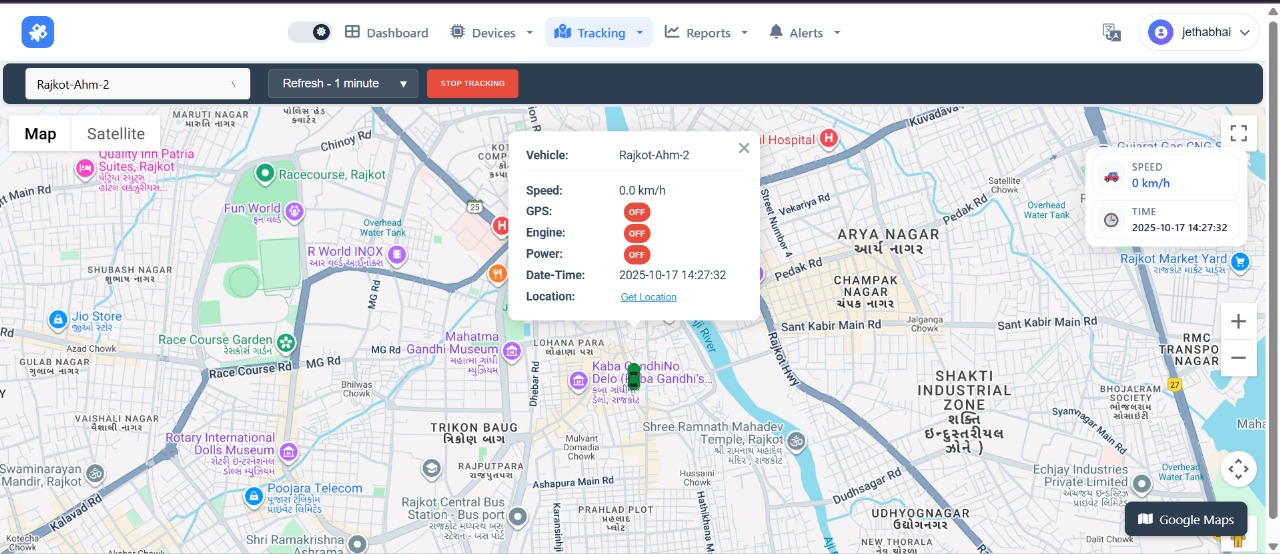Viewport: 1280px width, 554px height.
Task: Expand the Devices dropdown menu
Action: (x=492, y=33)
